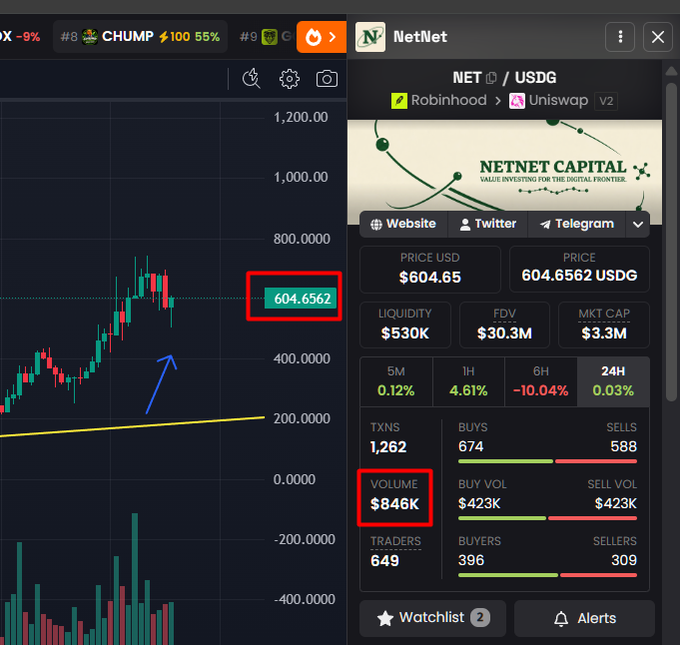The width and height of the screenshot is (680, 645).
Task: Select the 5M timeframe tab
Action: pos(396,381)
